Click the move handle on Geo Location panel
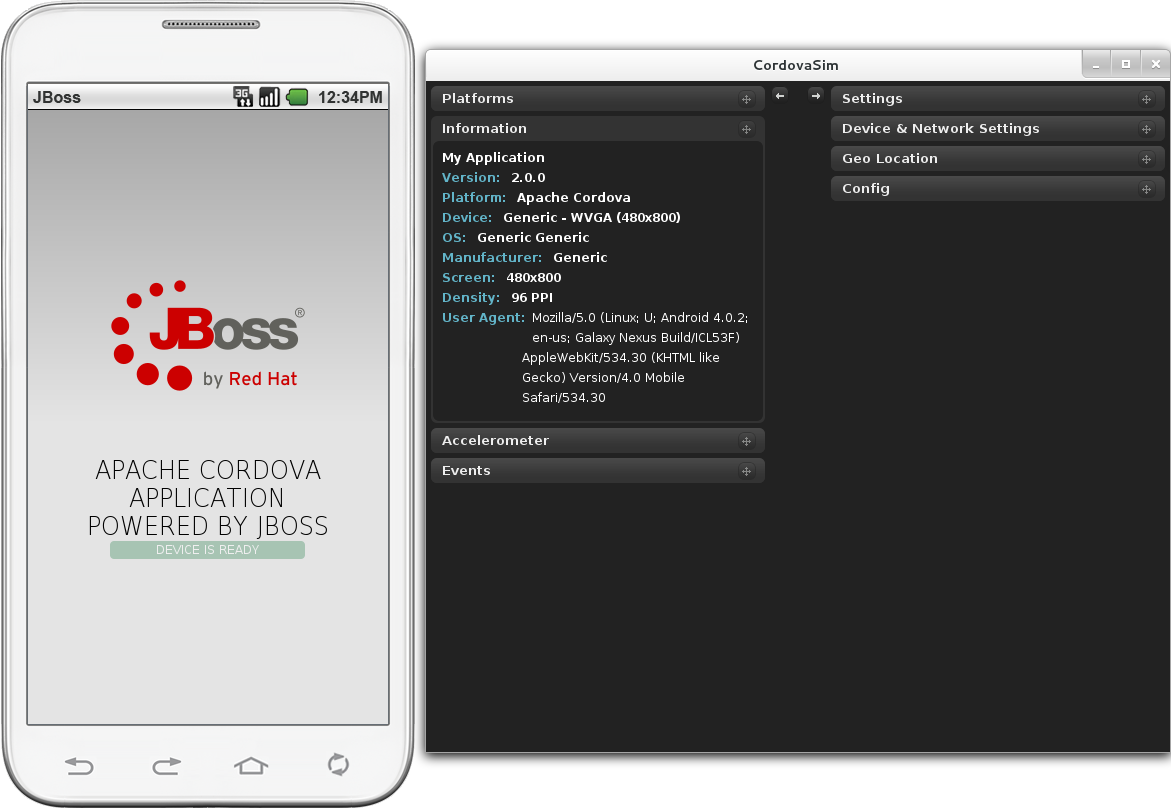Viewport: 1171px width, 808px height. coord(1146,159)
